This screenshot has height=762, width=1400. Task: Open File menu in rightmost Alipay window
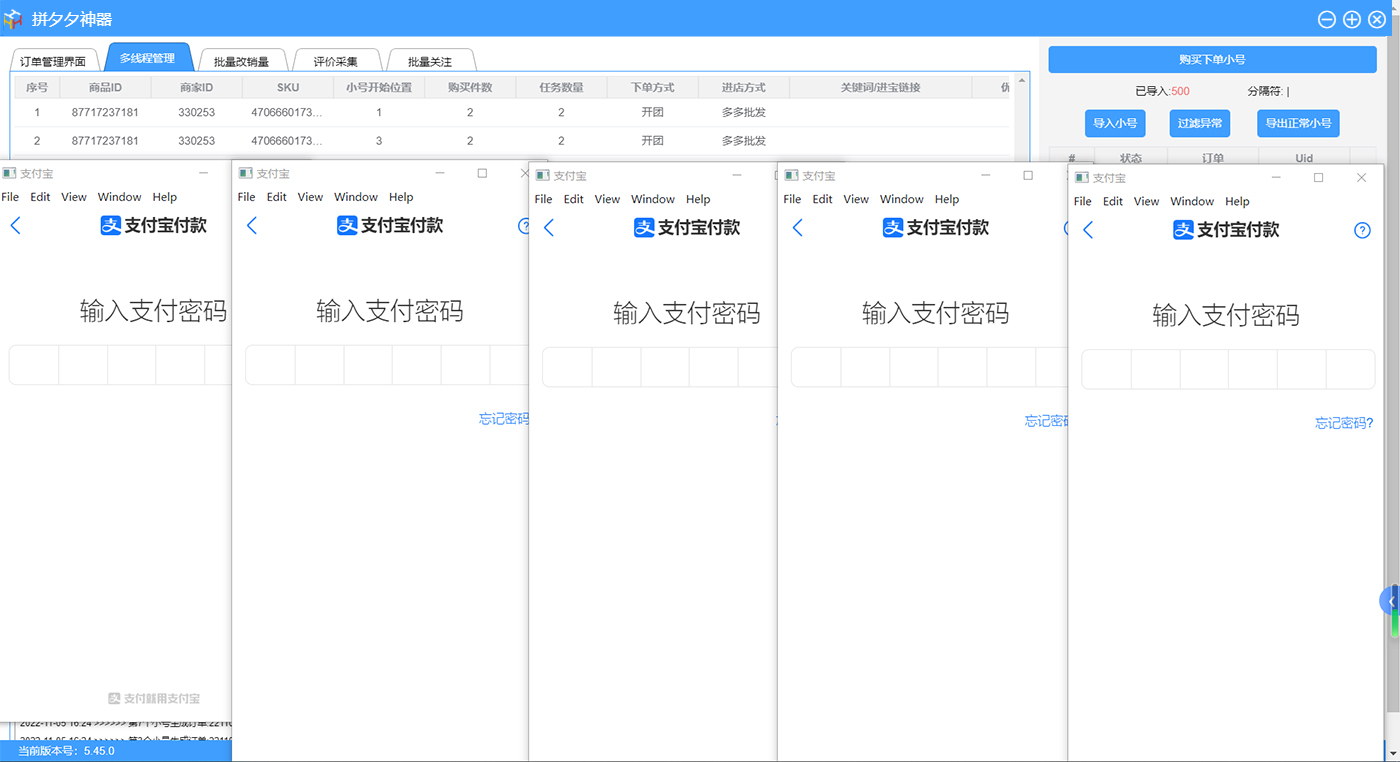tap(1083, 201)
